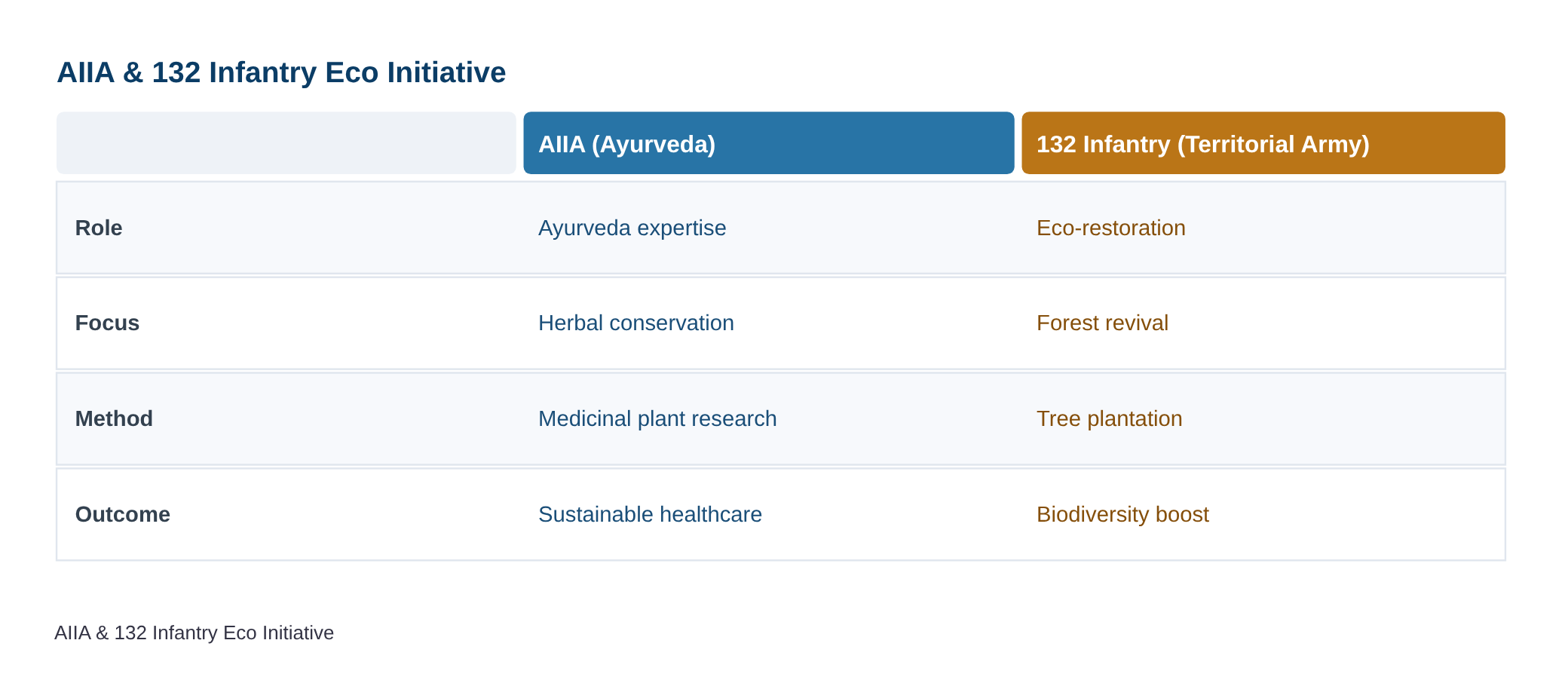Click Sustainable healthcare text
Image resolution: width=1568 pixels, height=680 pixels.
650,514
